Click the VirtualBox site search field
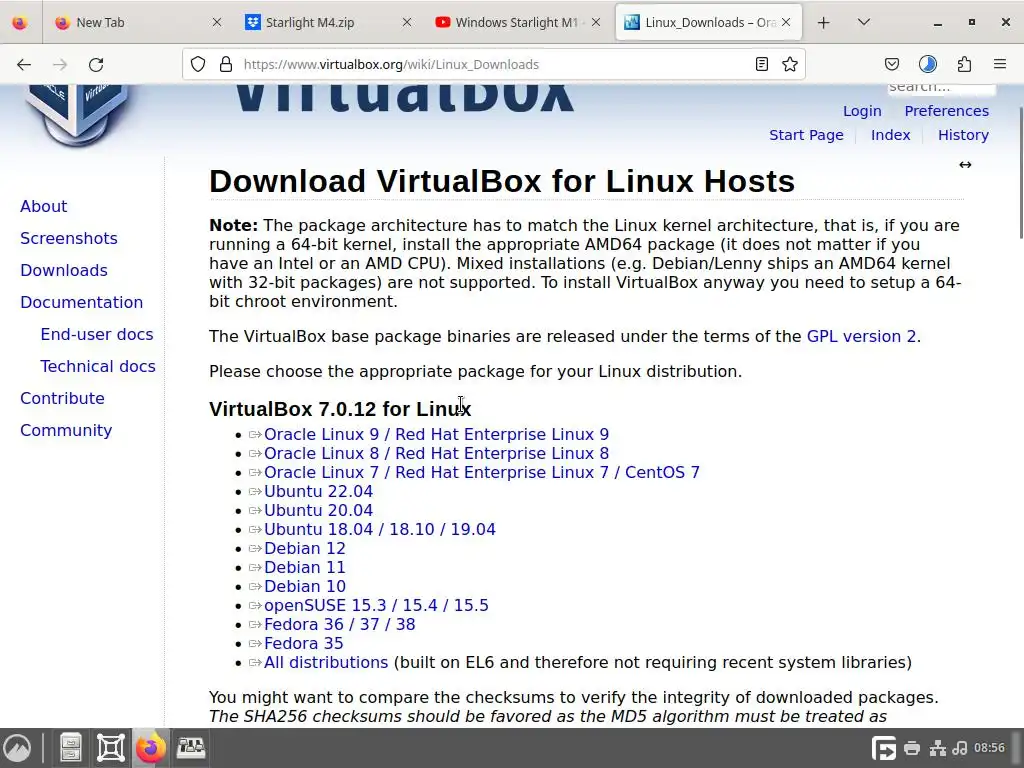 click(941, 88)
